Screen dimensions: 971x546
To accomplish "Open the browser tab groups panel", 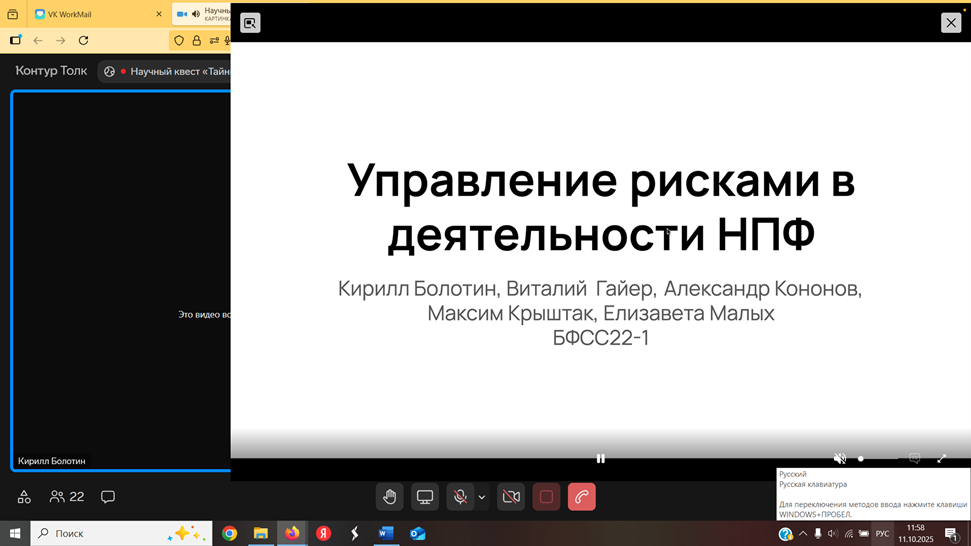I will 13,15.
